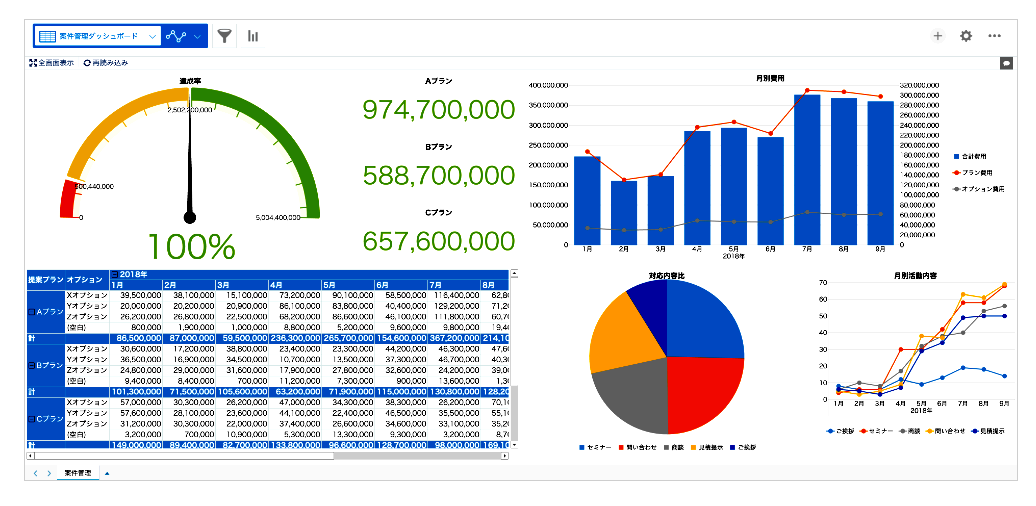
Task: Click the Bプラン total 588,700,000
Action: point(439,175)
